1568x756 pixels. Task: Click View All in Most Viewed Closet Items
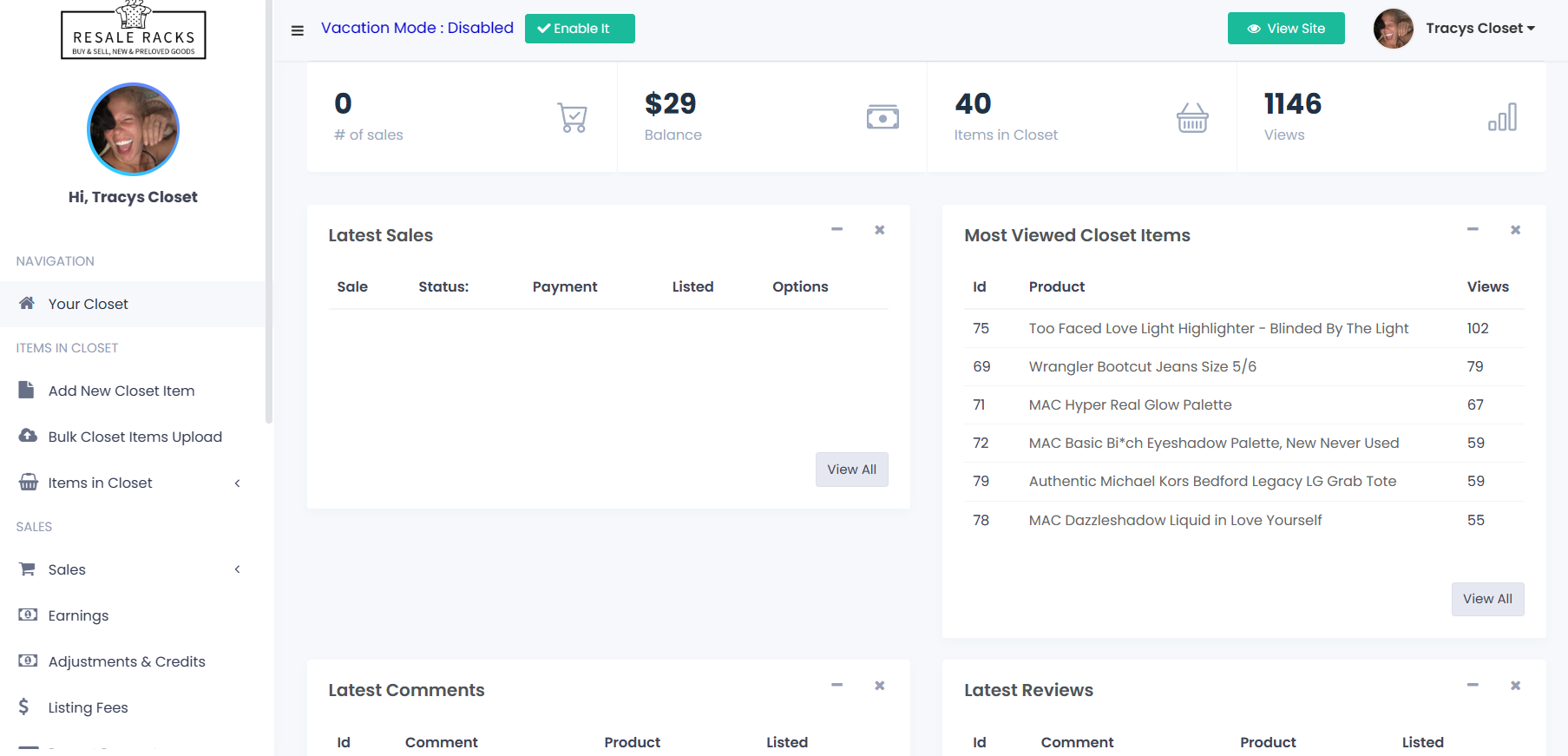pyautogui.click(x=1487, y=599)
